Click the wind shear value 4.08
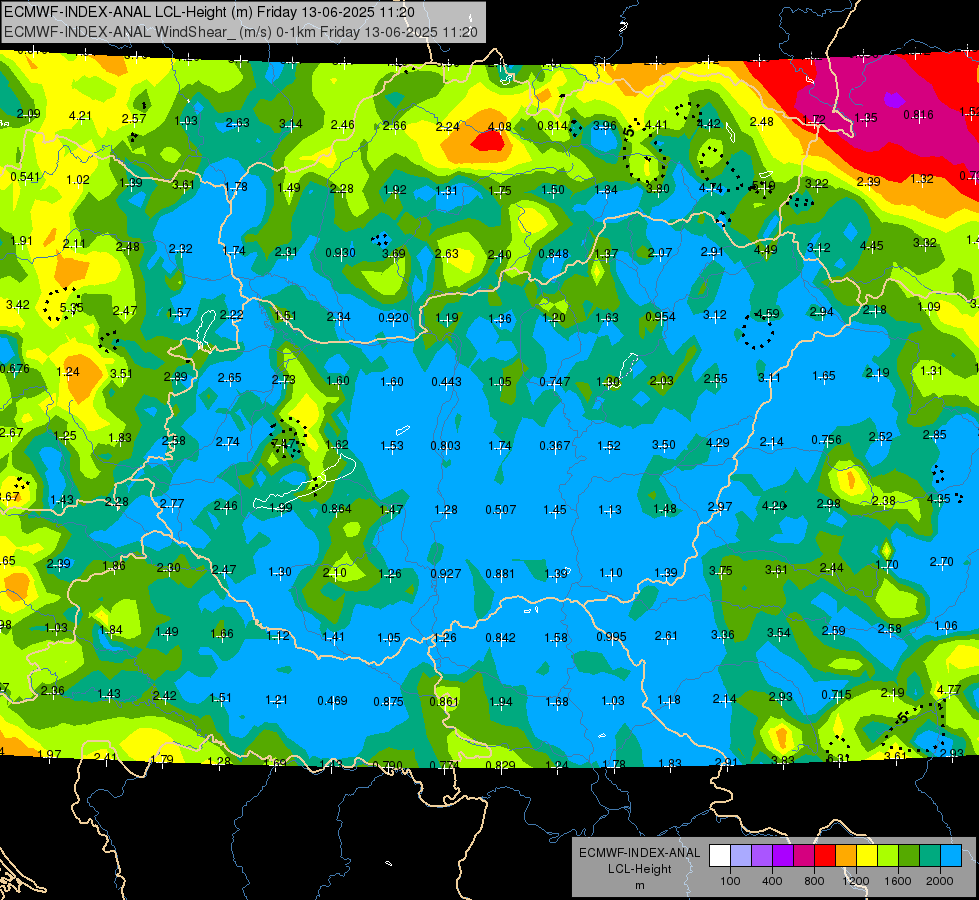Image resolution: width=979 pixels, height=900 pixels. [x=499, y=127]
